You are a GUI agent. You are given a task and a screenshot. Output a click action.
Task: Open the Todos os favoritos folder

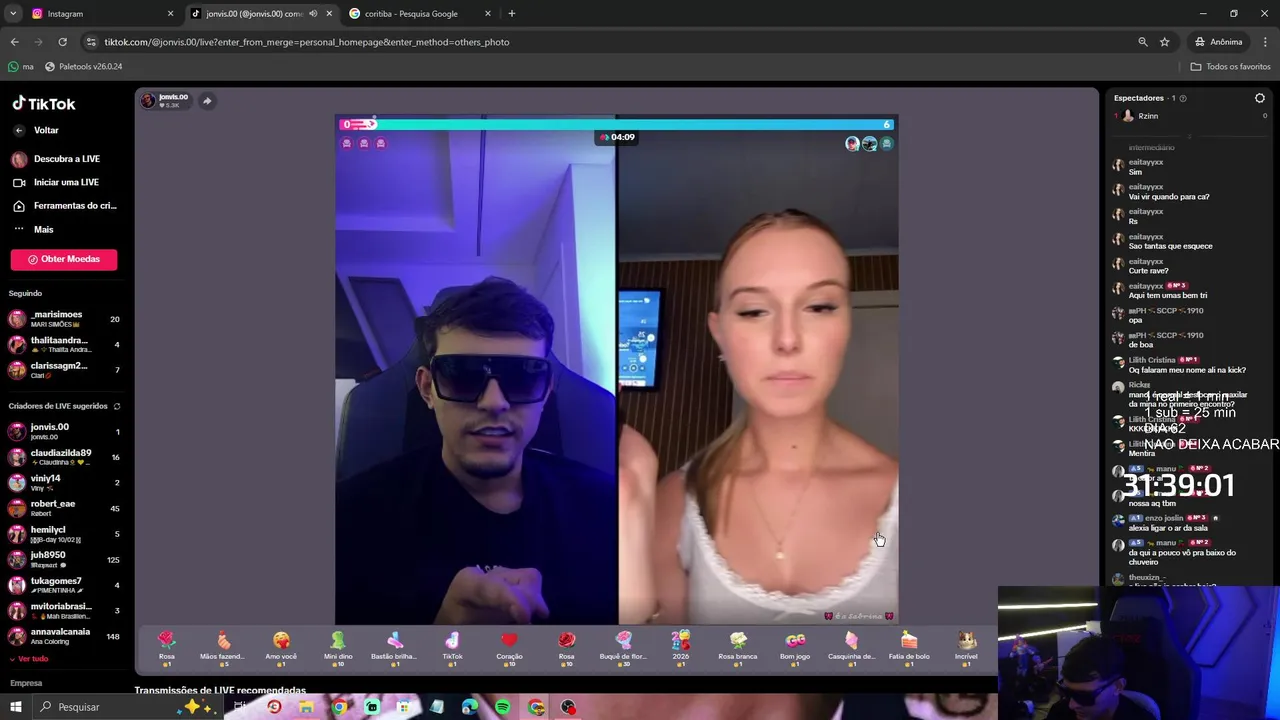(x=1230, y=67)
